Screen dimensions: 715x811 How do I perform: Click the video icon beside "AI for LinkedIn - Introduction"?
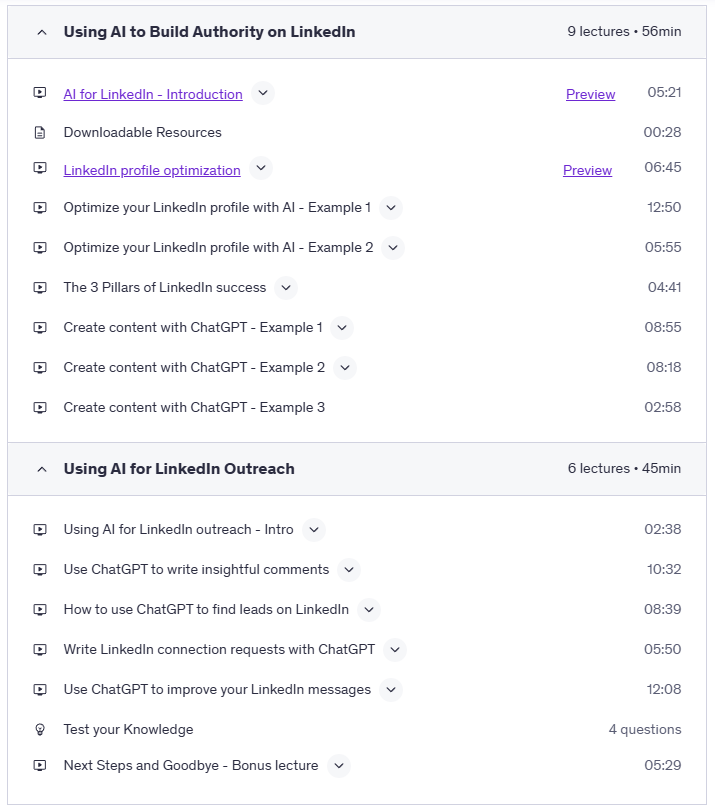pyautogui.click(x=39, y=94)
